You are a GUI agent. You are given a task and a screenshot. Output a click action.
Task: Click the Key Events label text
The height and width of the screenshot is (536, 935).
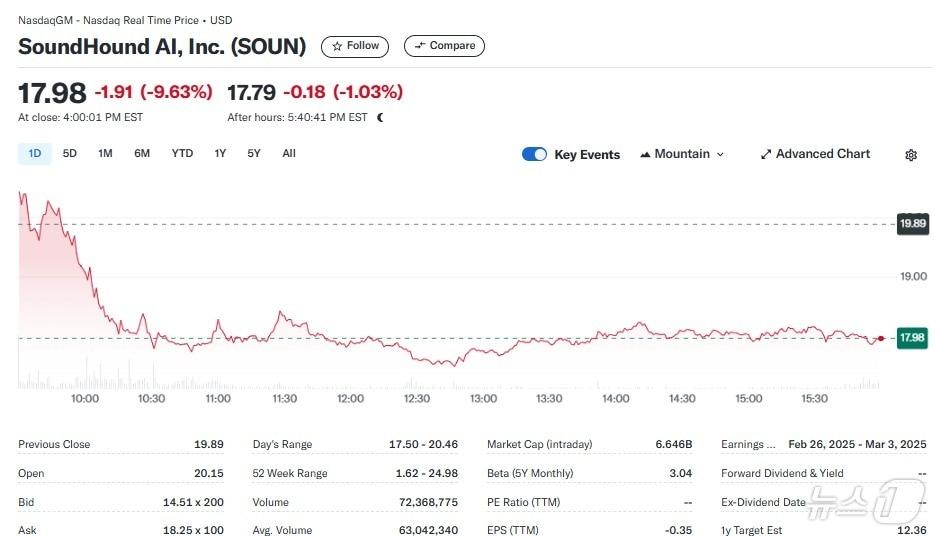click(x=587, y=155)
